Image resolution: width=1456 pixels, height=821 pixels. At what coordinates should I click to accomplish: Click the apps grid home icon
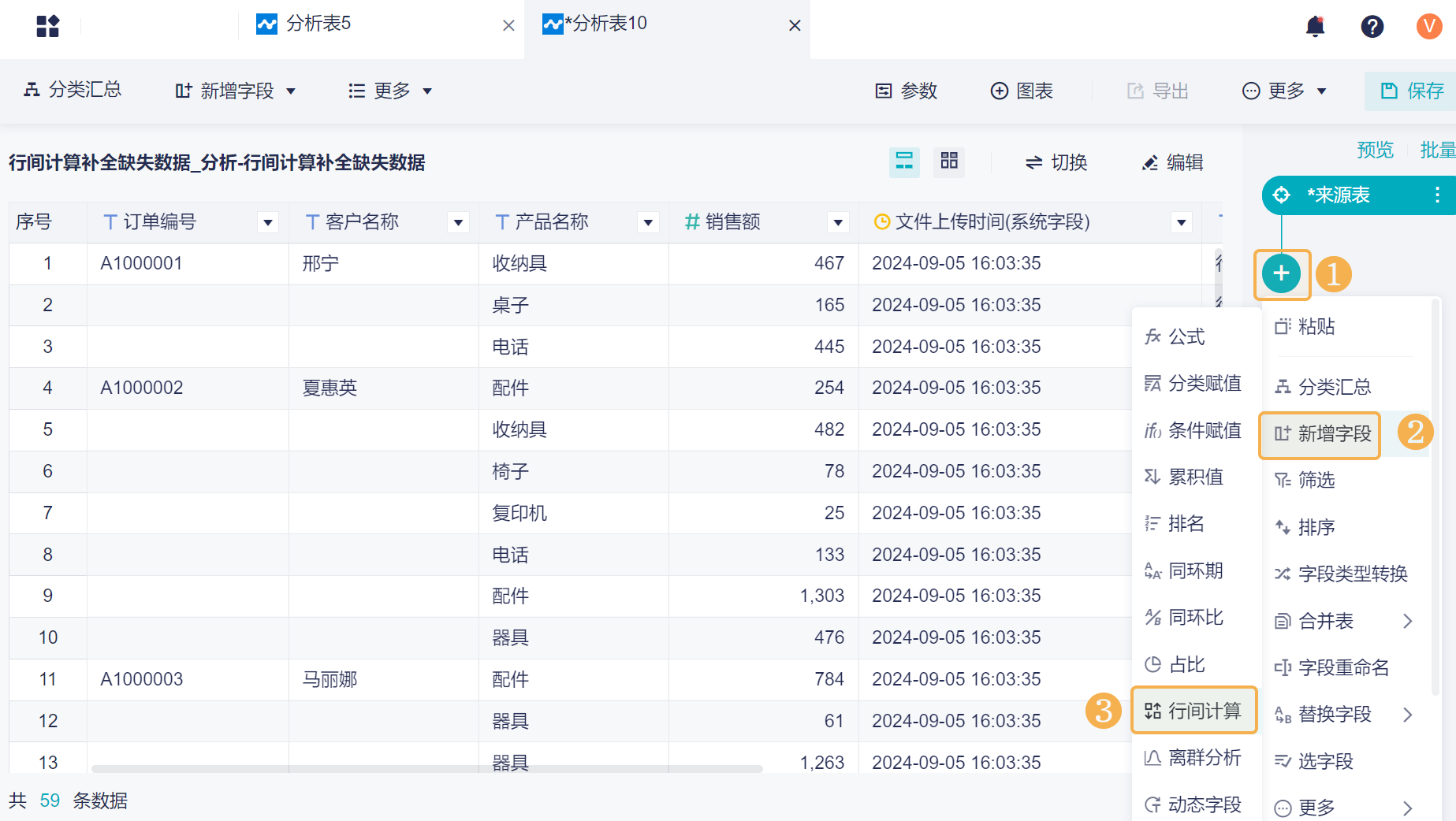click(48, 26)
